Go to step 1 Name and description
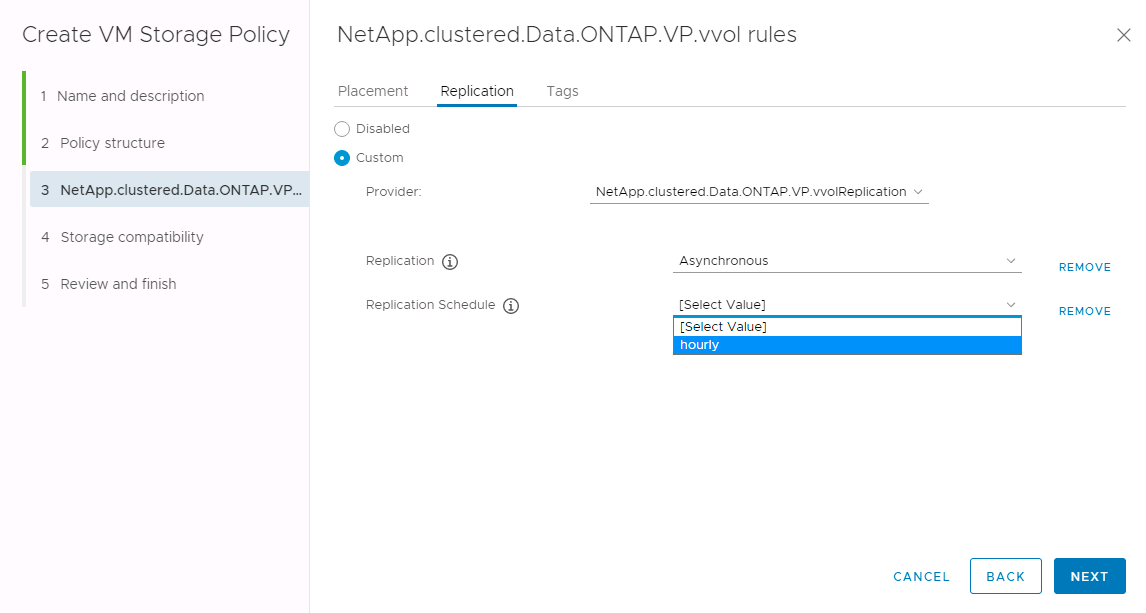 (131, 96)
